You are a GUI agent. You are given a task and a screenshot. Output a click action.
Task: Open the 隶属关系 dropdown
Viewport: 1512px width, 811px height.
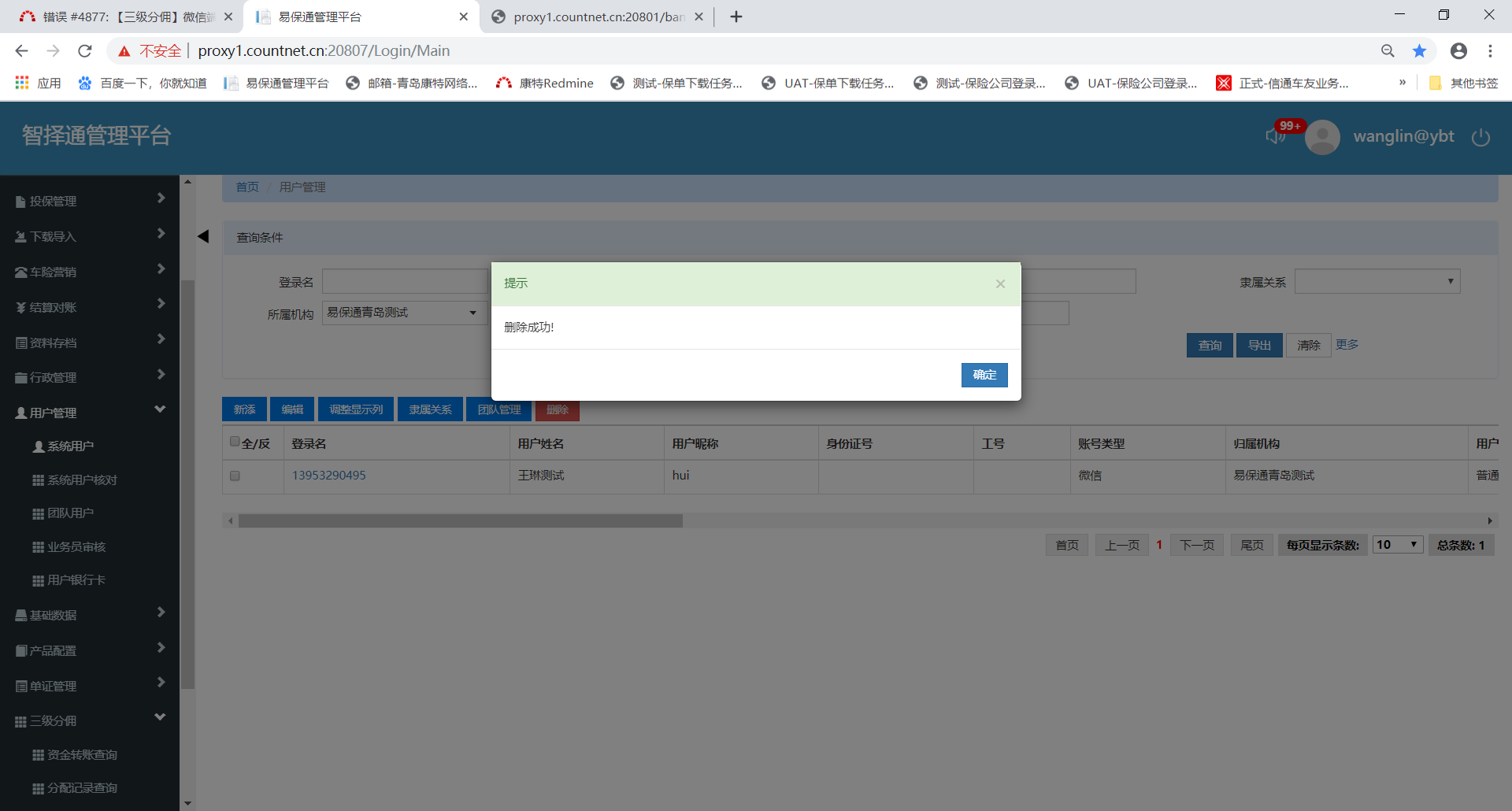point(1377,281)
